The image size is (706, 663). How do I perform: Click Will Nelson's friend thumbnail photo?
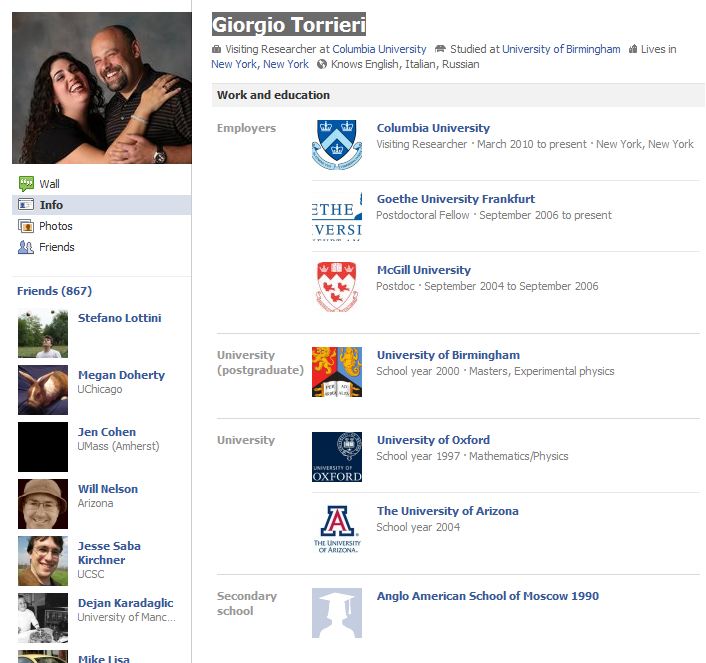tap(43, 504)
